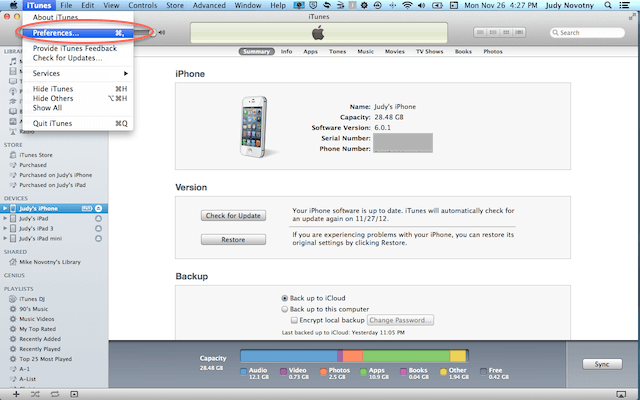The image size is (640, 400).
Task: Open the Notification Center icon
Action: [x=624, y=5]
